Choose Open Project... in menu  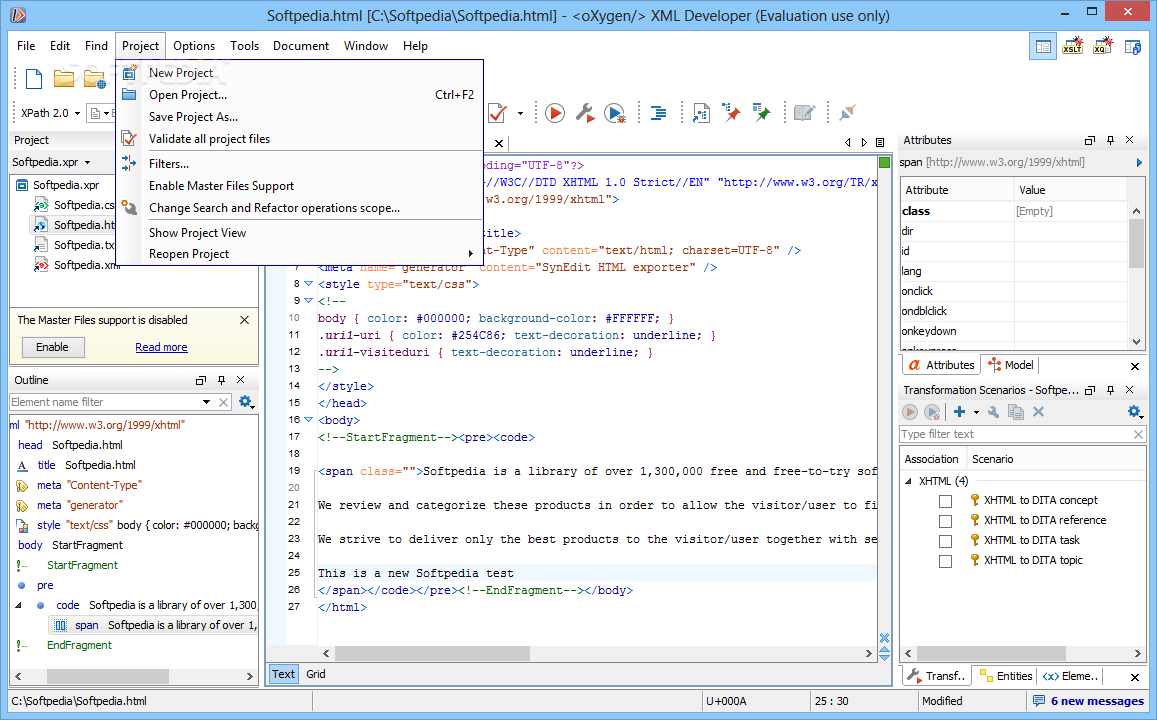[x=300, y=94]
